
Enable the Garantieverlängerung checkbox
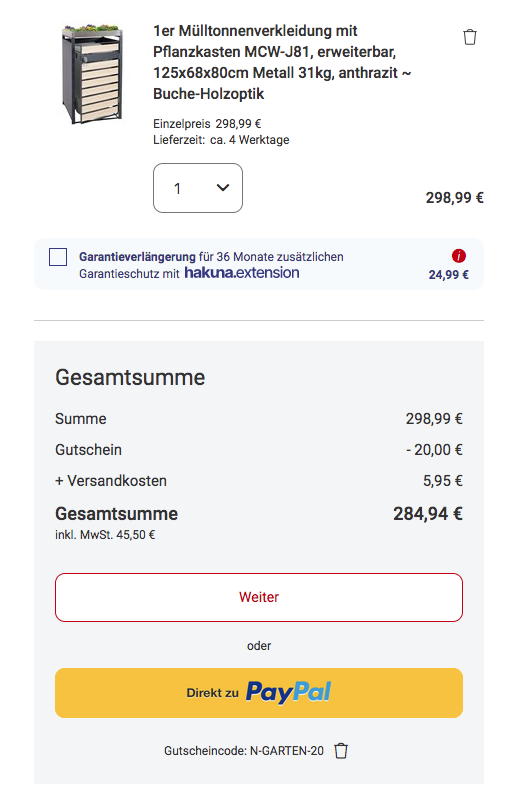click(x=58, y=257)
